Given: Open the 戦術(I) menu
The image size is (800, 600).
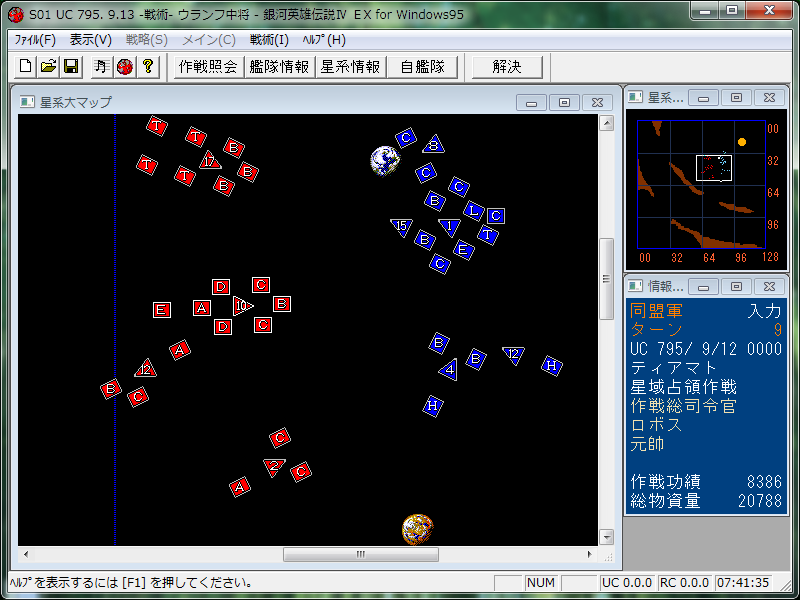Looking at the screenshot, I should click(x=269, y=40).
